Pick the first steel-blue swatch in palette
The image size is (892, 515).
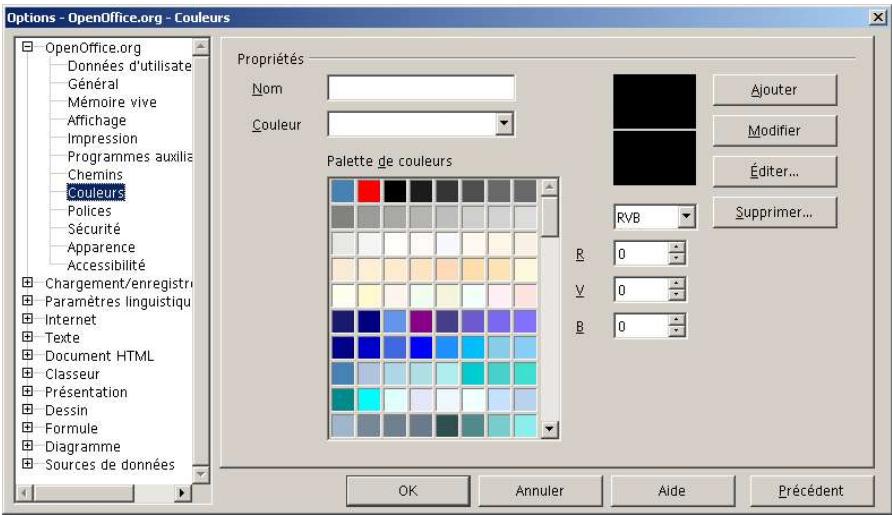tap(342, 191)
